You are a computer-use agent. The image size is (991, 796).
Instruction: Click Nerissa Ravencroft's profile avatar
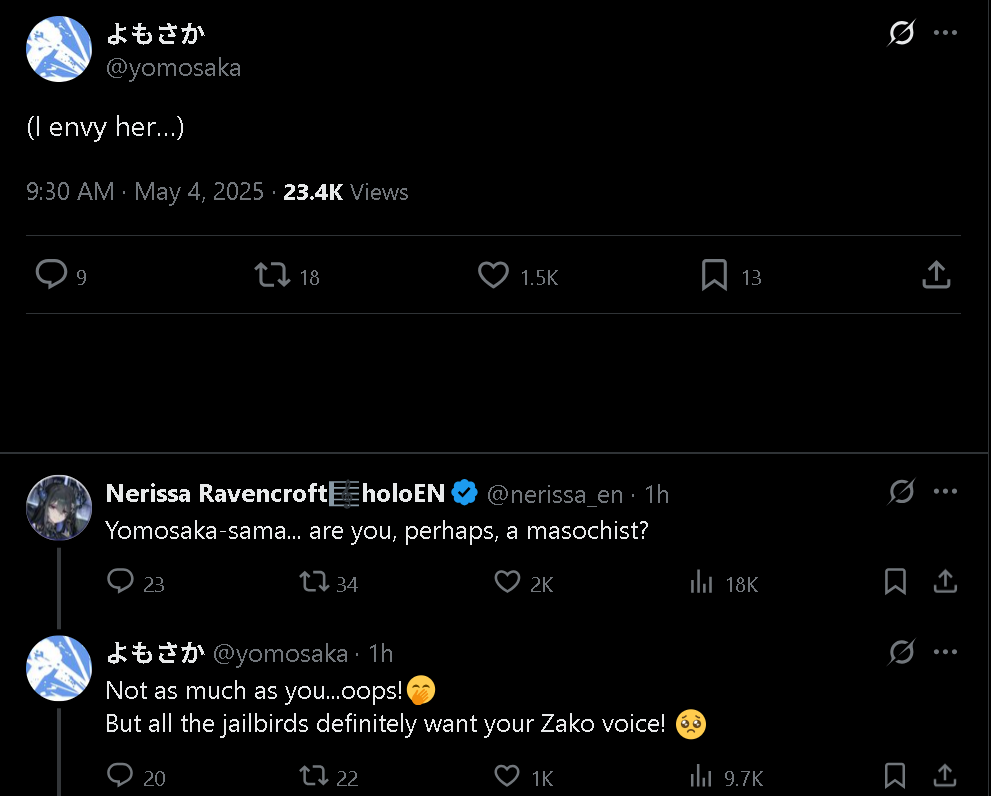coord(59,507)
